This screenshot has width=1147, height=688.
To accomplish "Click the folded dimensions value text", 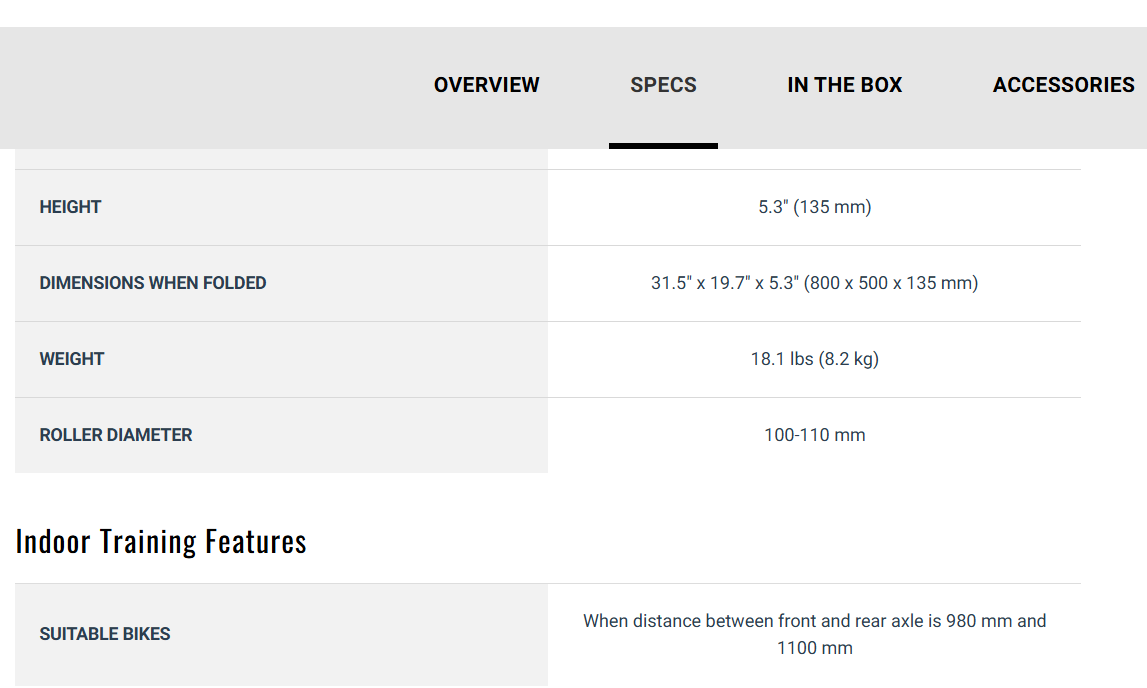I will tap(814, 283).
